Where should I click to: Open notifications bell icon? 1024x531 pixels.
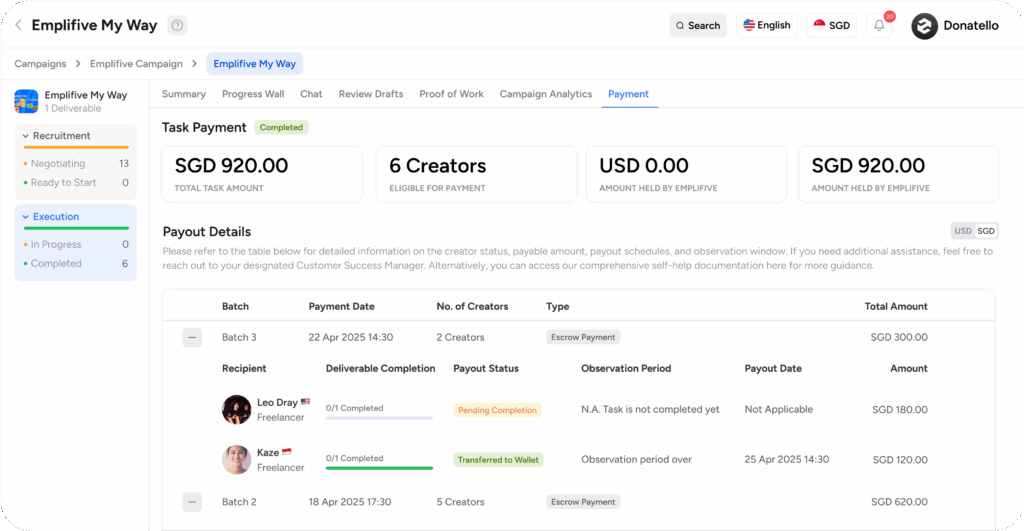879,25
